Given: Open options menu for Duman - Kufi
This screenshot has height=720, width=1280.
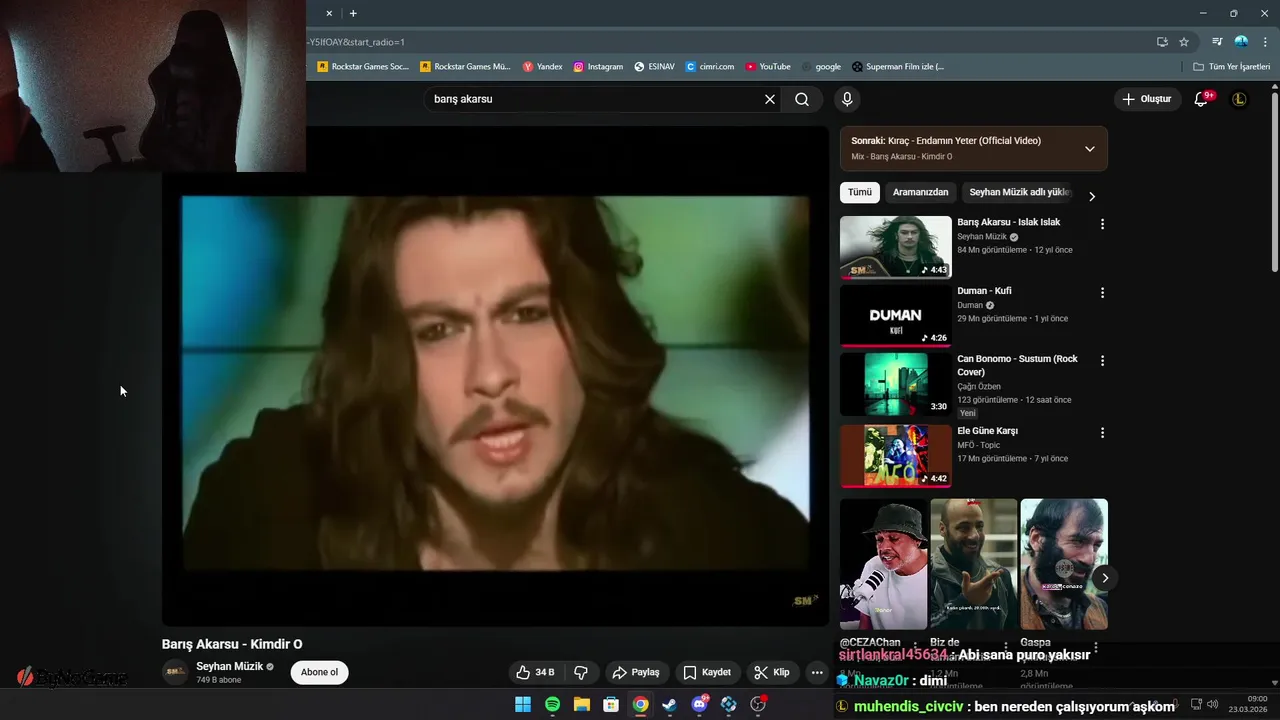Looking at the screenshot, I should click(1102, 293).
